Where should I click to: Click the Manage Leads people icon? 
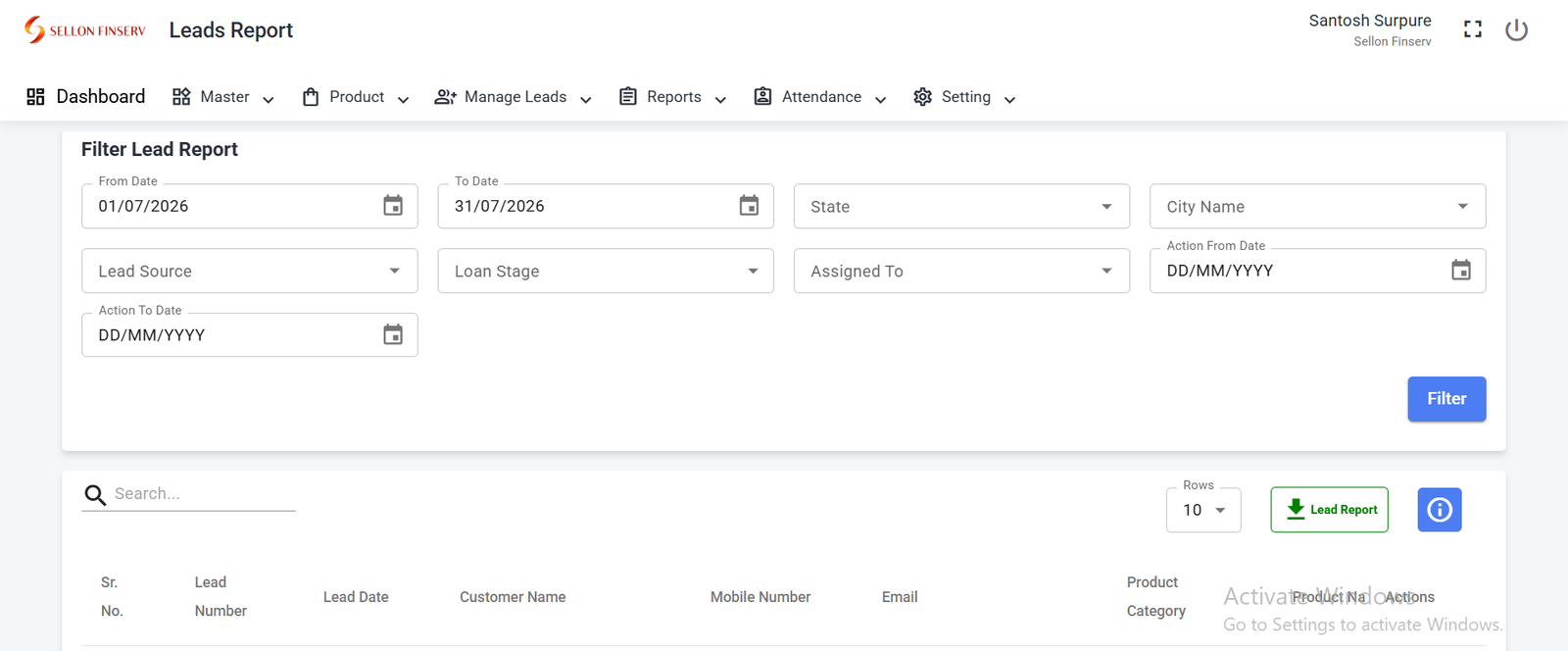coord(445,96)
